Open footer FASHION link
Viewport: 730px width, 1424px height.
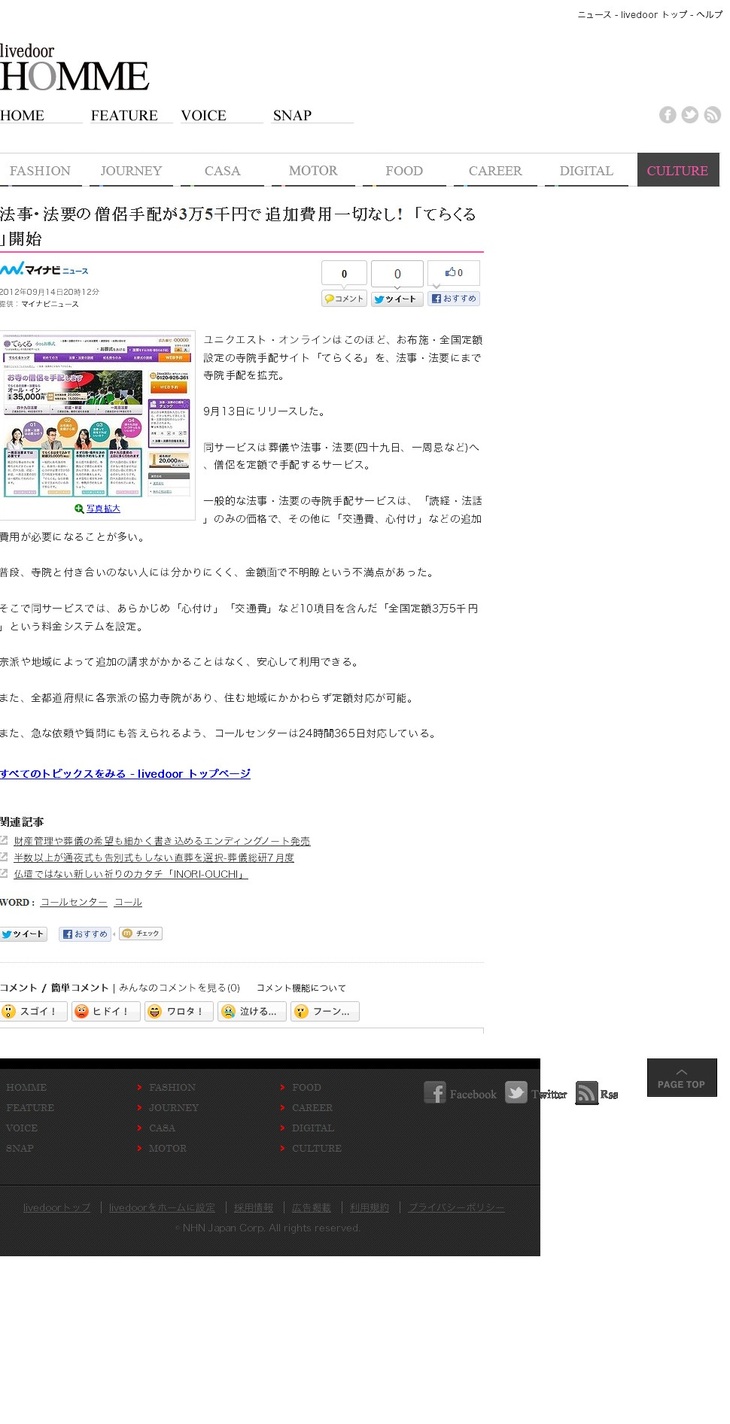[x=172, y=1088]
